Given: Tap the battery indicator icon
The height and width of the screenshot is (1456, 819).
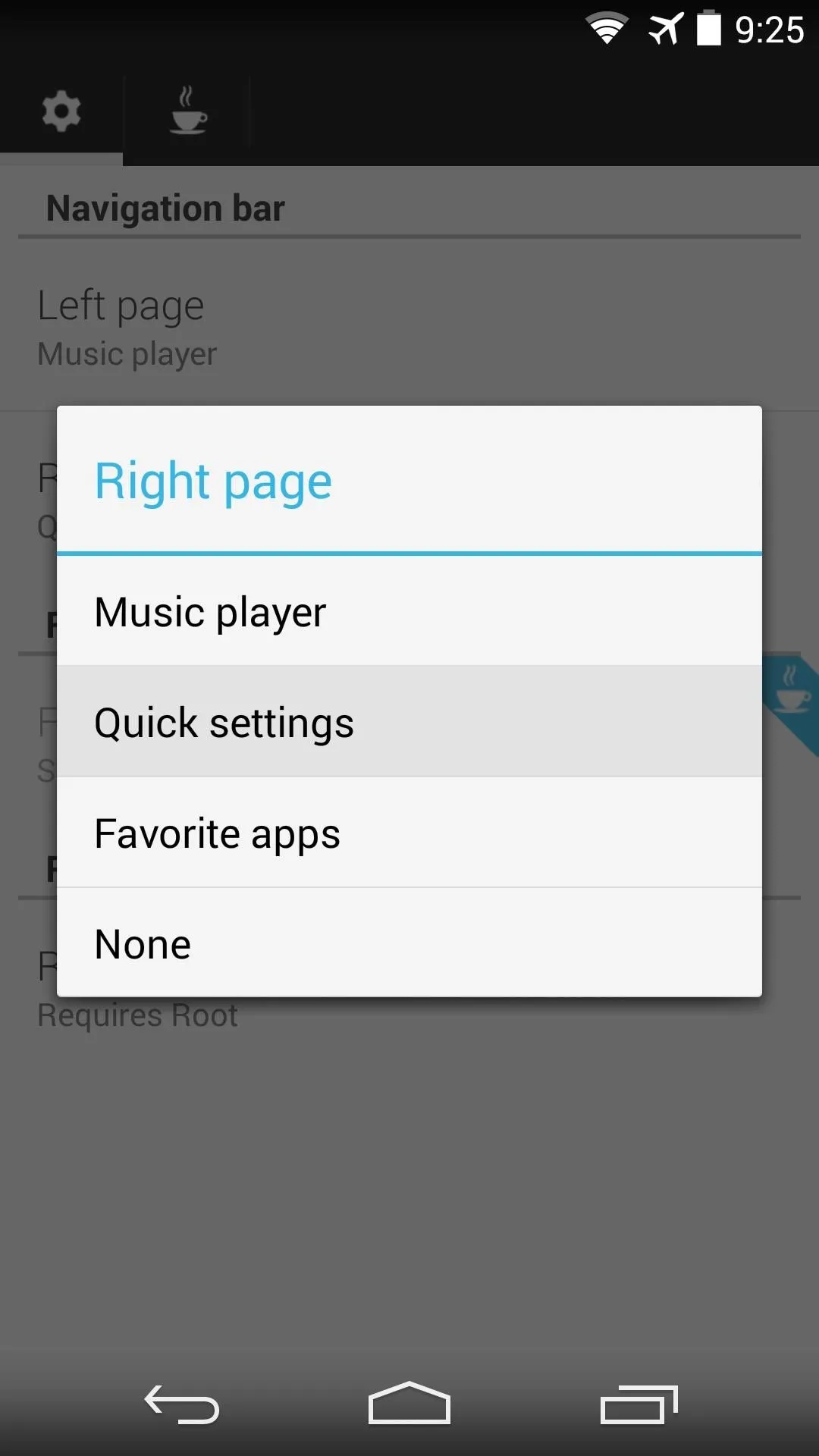Looking at the screenshot, I should 709,28.
